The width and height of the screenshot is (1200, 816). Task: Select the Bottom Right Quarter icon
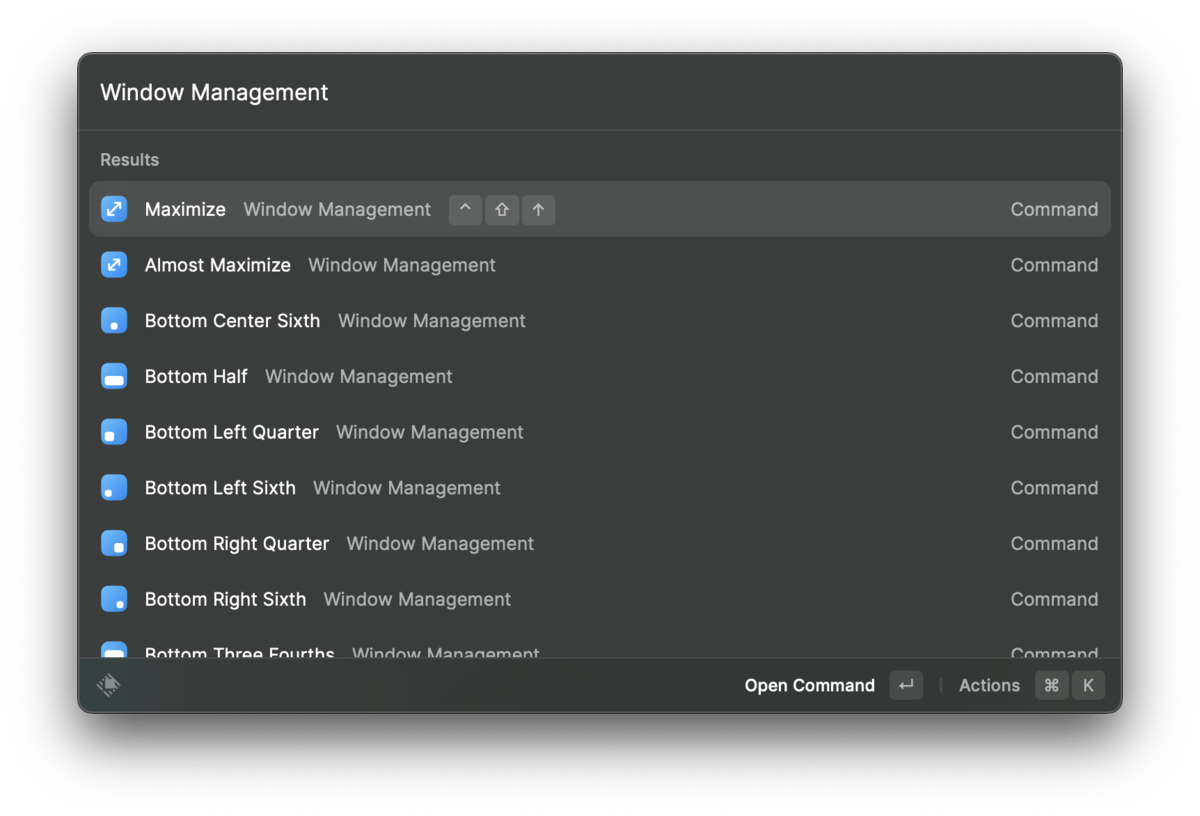point(114,543)
